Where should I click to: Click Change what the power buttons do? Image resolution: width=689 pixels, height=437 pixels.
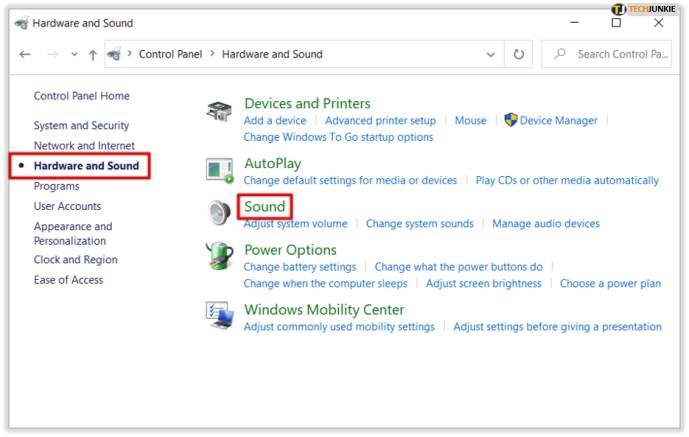pos(459,267)
